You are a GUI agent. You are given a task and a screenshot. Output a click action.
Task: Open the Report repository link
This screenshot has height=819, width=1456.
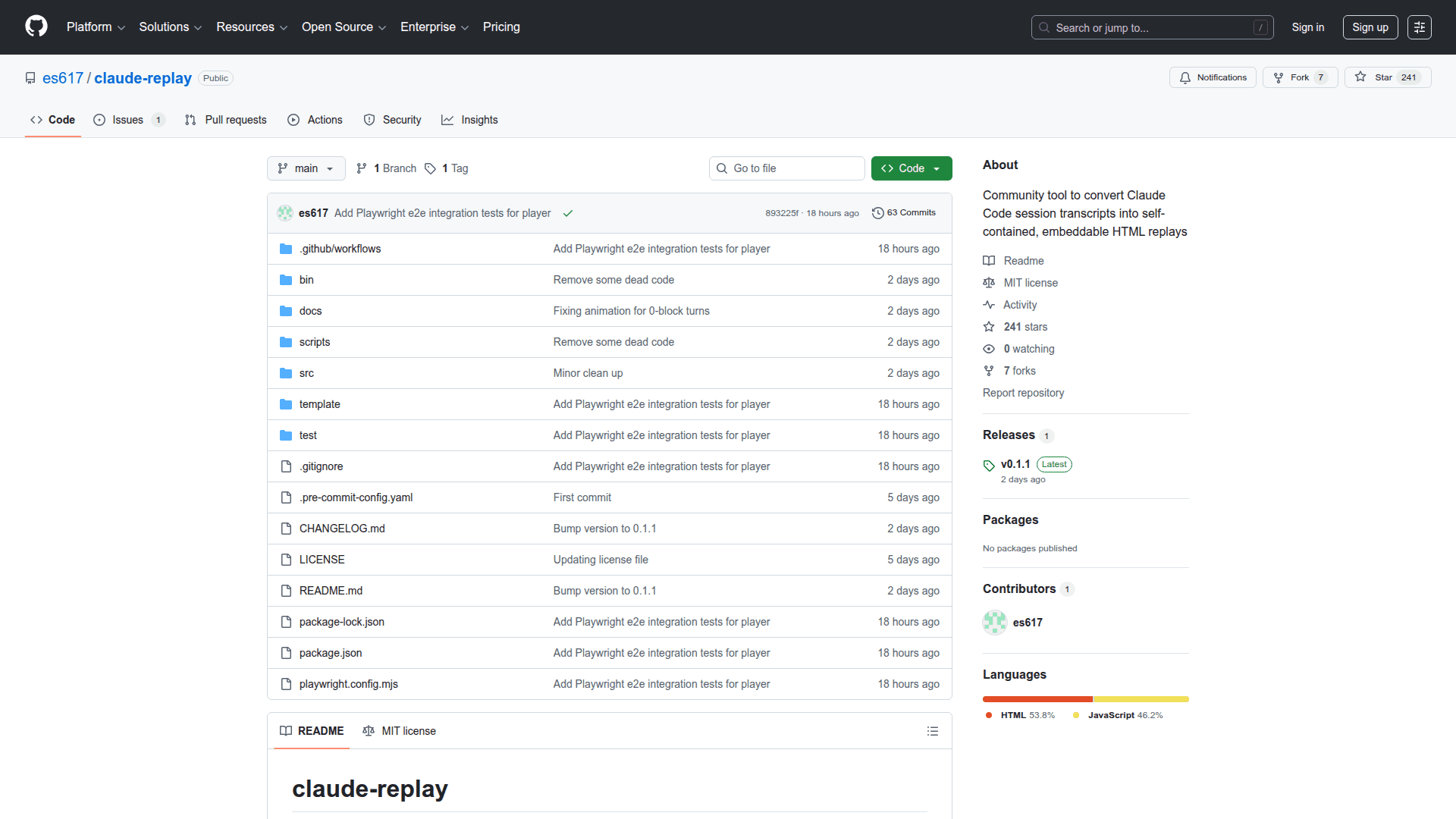coord(1023,393)
